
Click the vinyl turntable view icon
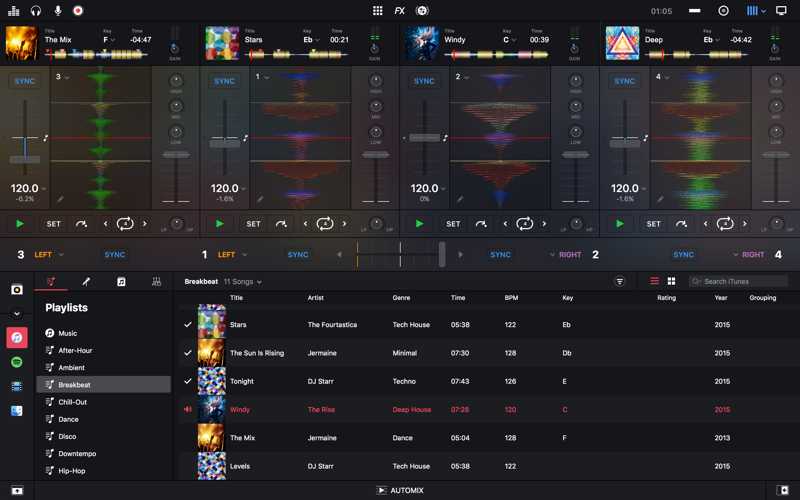pyautogui.click(x=723, y=11)
